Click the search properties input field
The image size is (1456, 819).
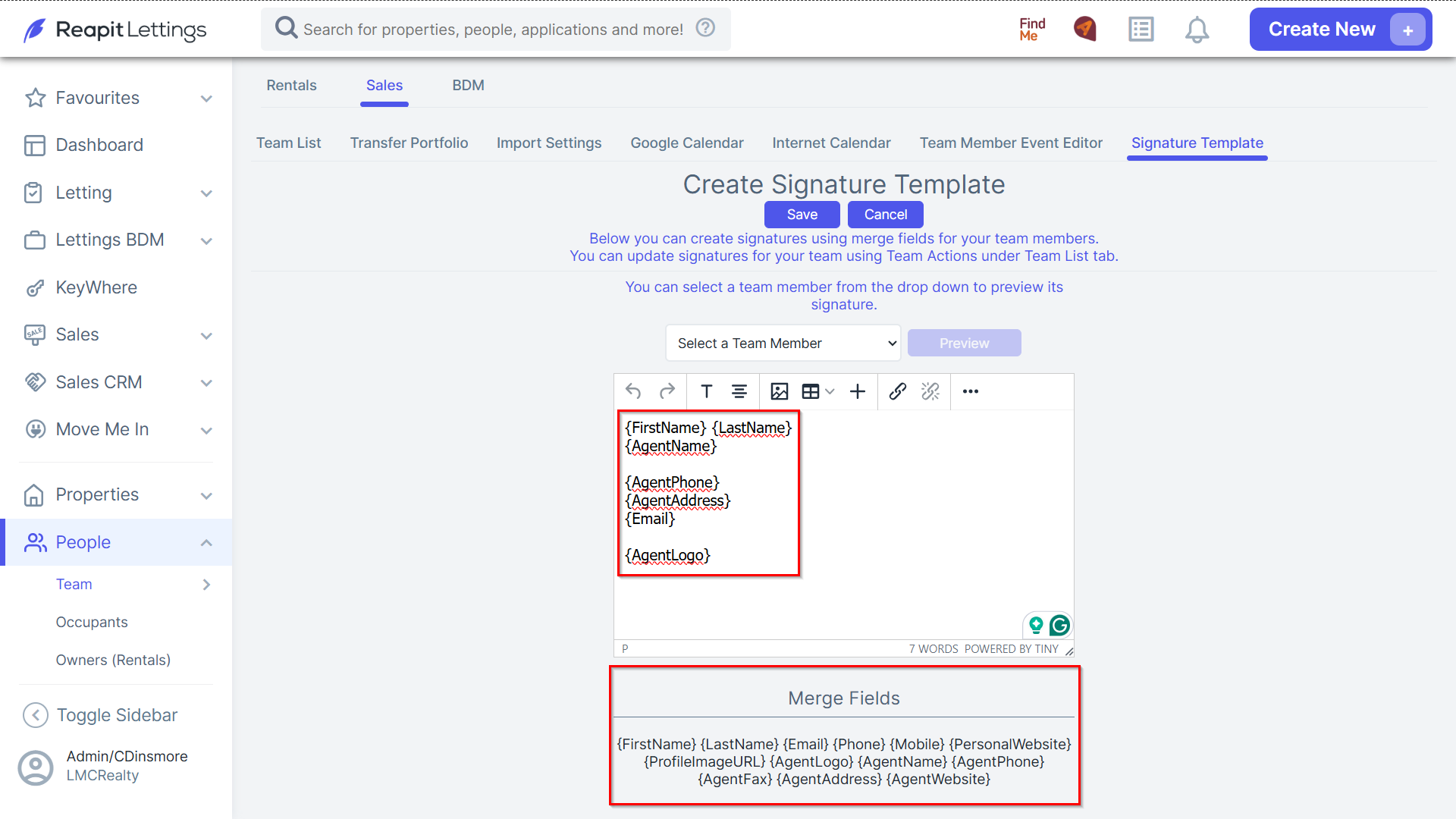pos(494,30)
